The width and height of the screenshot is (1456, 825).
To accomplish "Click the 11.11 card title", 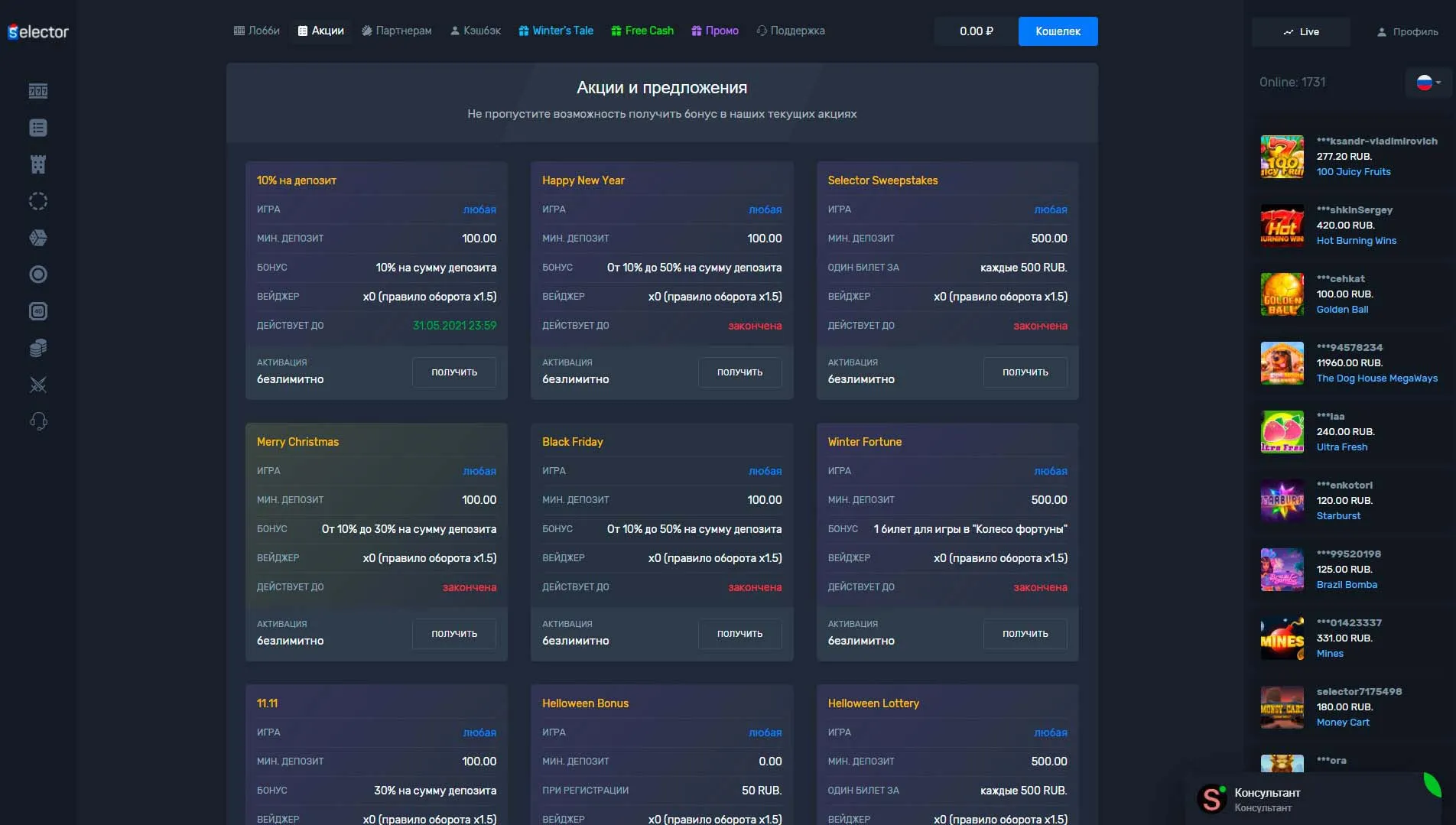I will 268,703.
